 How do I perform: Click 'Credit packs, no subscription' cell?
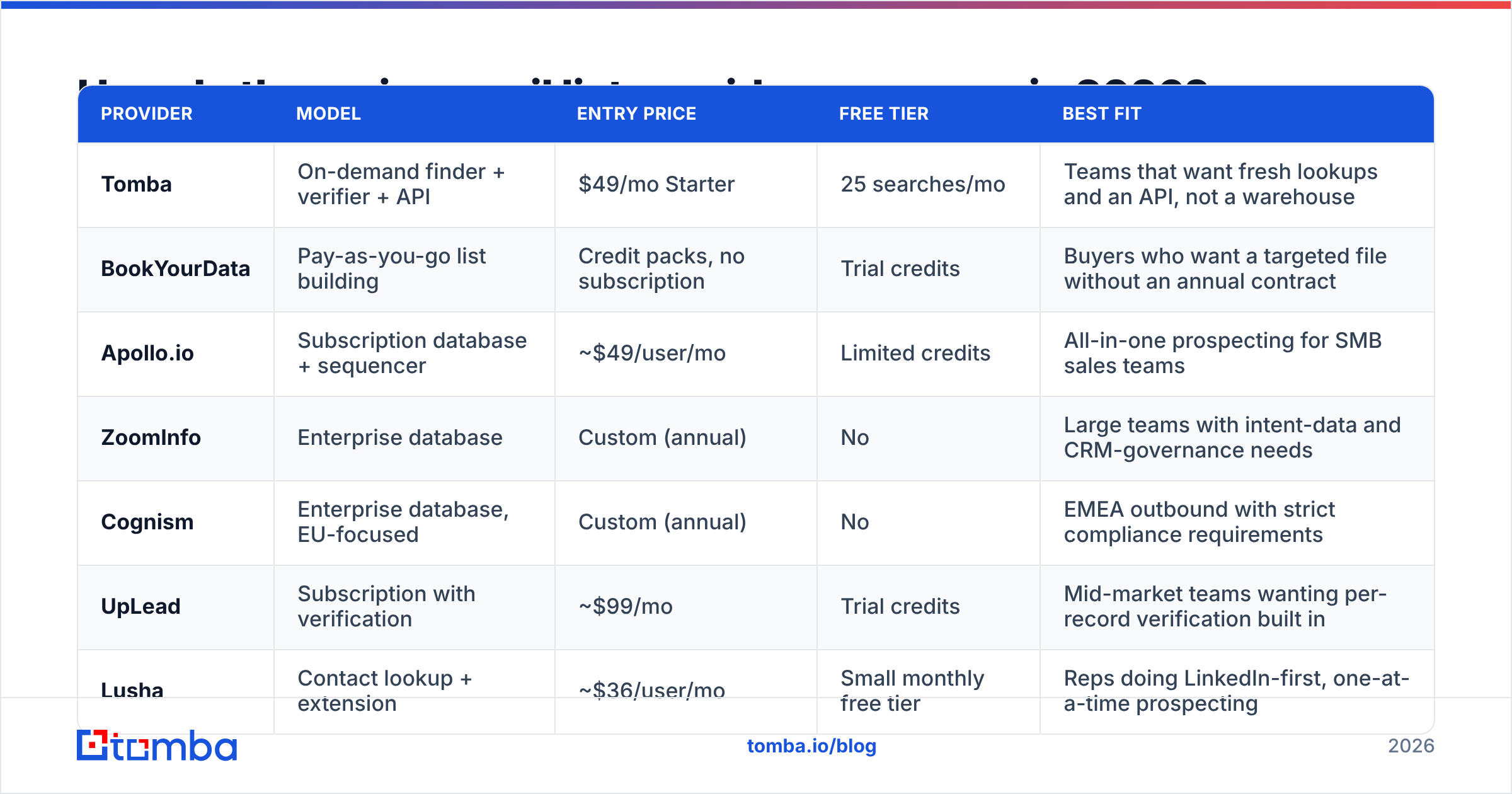[x=686, y=269]
